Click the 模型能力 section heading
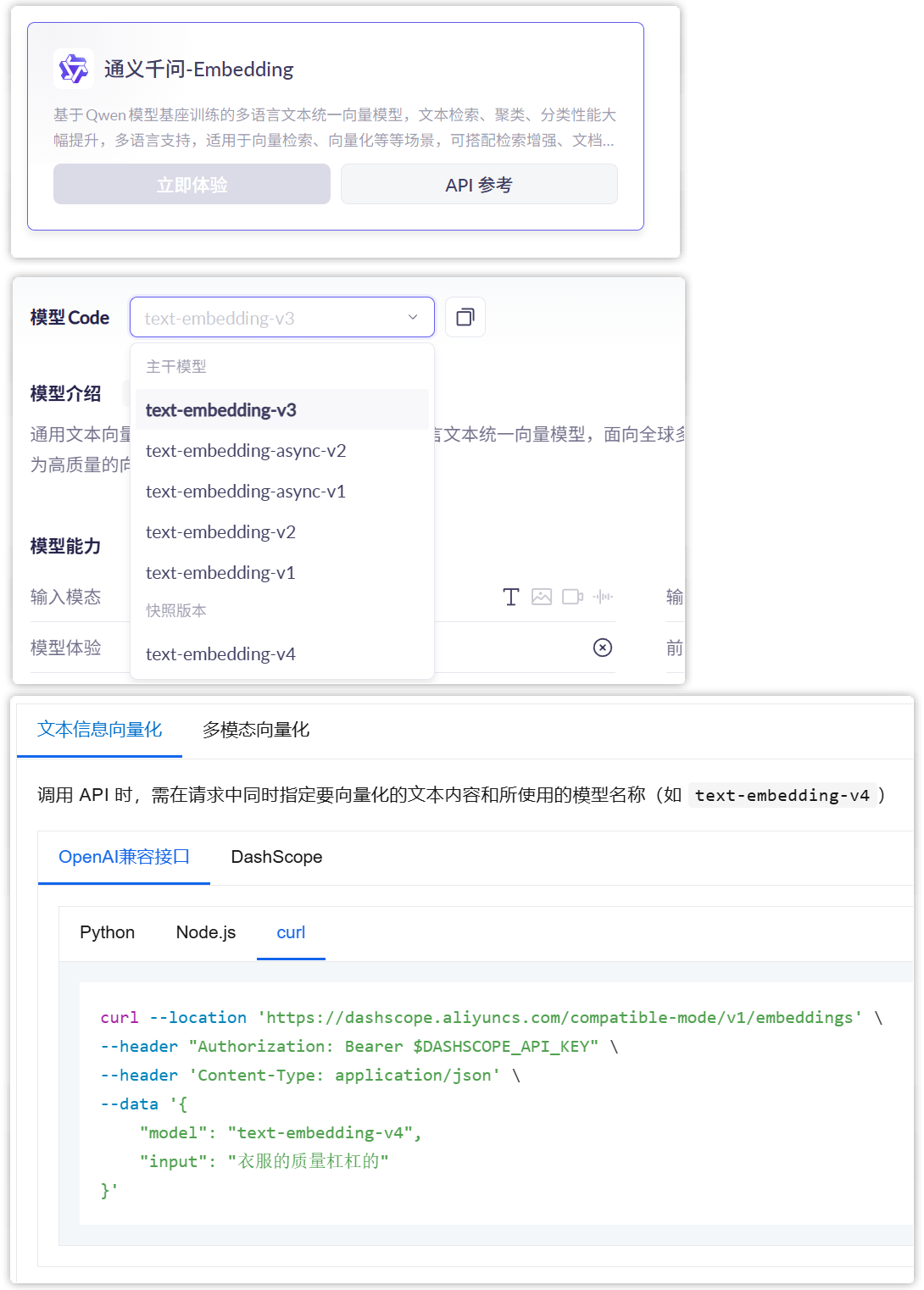Image resolution: width=924 pixels, height=1290 pixels. [x=66, y=546]
